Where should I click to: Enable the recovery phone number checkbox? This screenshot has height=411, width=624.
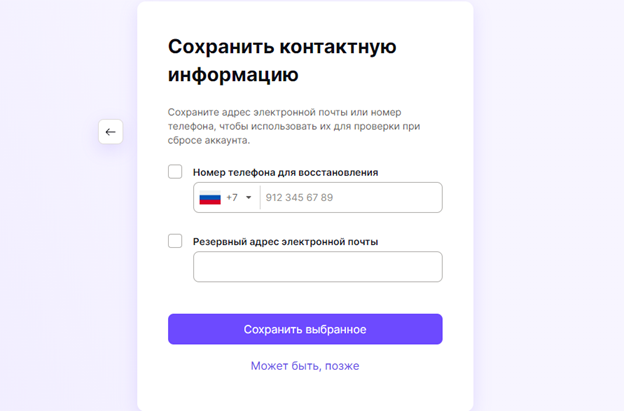click(175, 172)
